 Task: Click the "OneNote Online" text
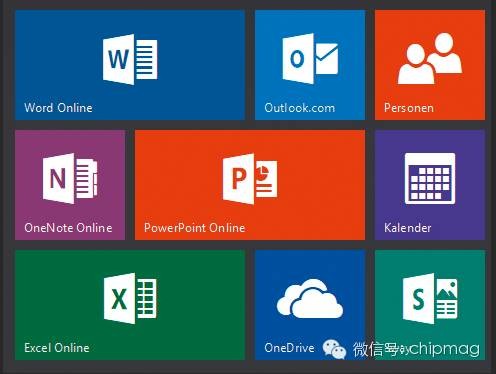pyautogui.click(x=68, y=228)
